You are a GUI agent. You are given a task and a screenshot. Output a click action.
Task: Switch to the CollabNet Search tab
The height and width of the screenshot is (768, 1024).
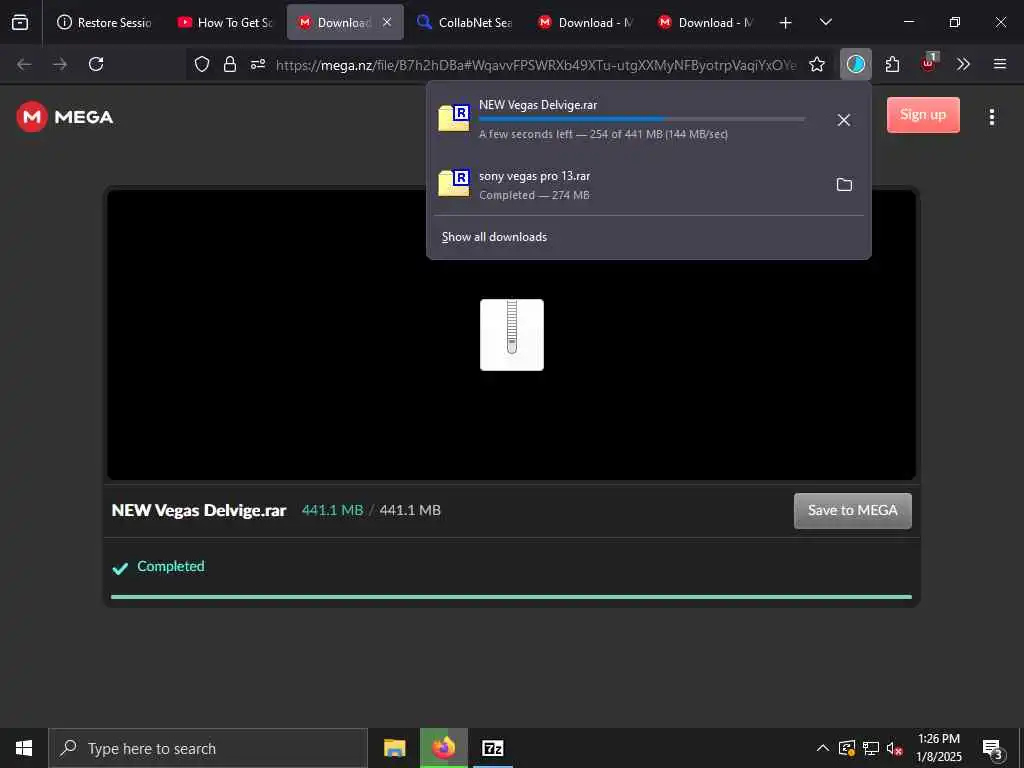464,22
